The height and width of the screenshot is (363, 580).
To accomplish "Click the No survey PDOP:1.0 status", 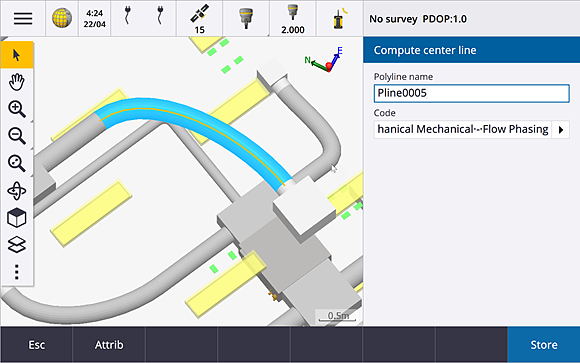I will point(418,19).
